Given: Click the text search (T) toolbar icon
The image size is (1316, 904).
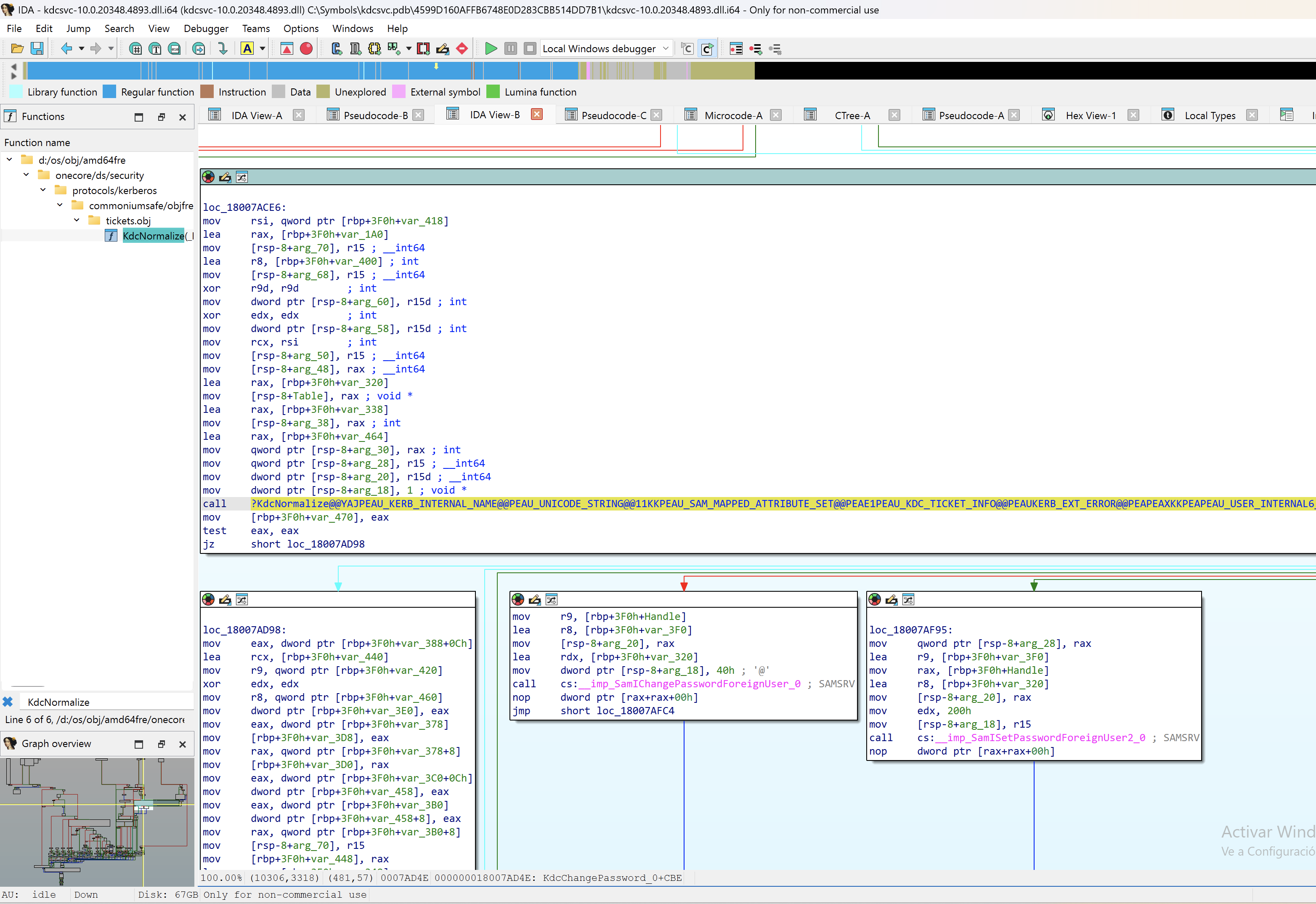Looking at the screenshot, I should (x=154, y=49).
